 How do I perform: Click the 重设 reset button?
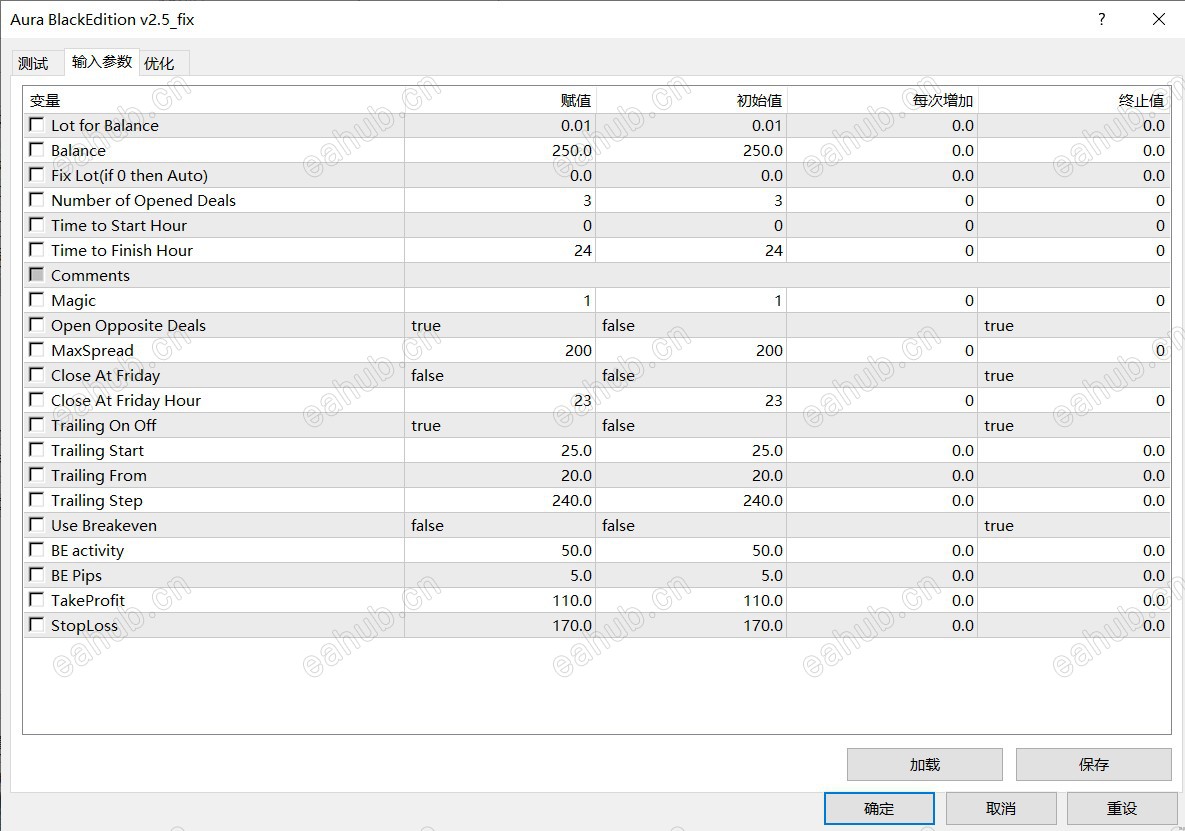point(1122,808)
